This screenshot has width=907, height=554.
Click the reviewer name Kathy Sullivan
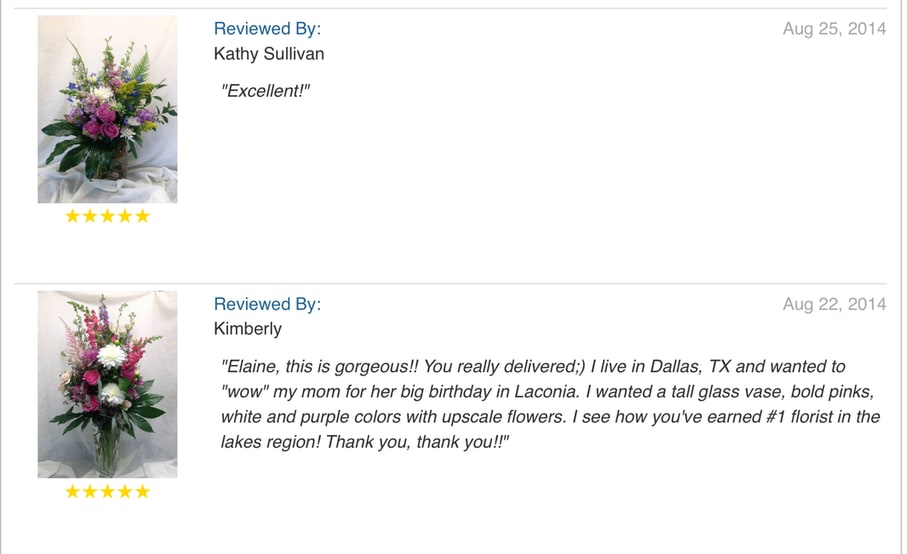click(269, 54)
